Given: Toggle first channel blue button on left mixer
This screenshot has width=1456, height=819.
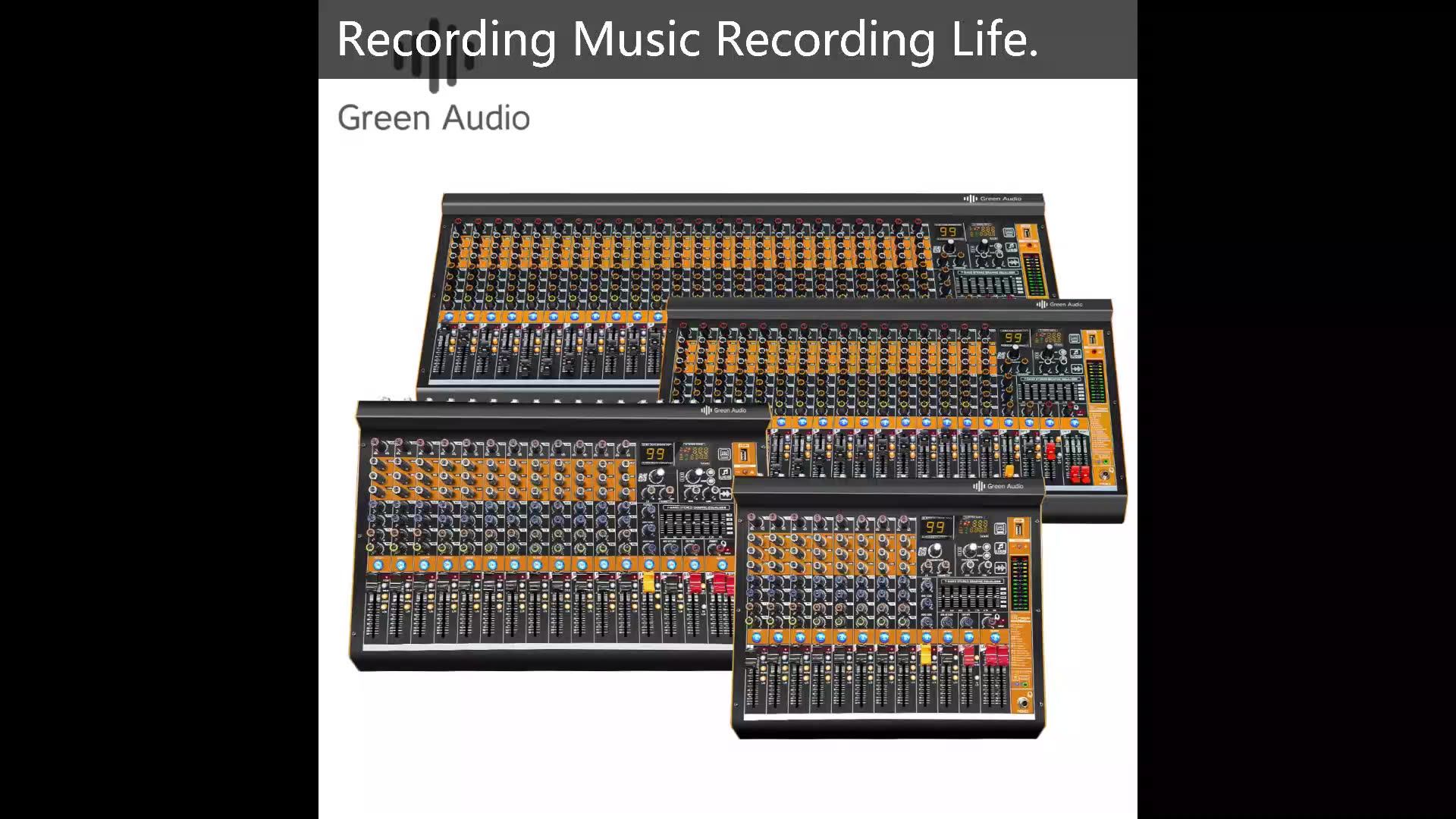Looking at the screenshot, I should 377,565.
